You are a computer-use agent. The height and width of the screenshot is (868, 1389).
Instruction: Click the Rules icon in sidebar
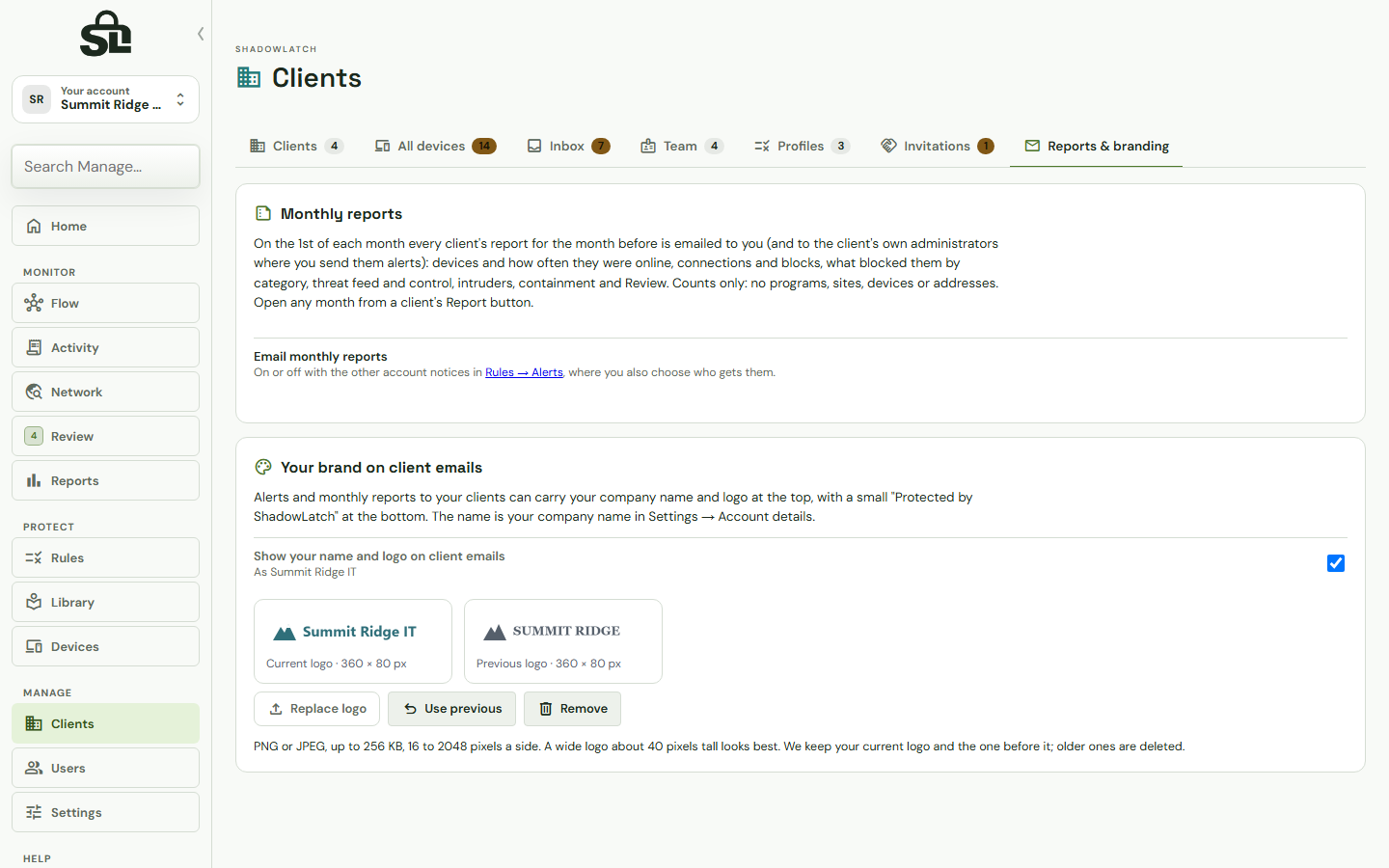pyautogui.click(x=34, y=557)
